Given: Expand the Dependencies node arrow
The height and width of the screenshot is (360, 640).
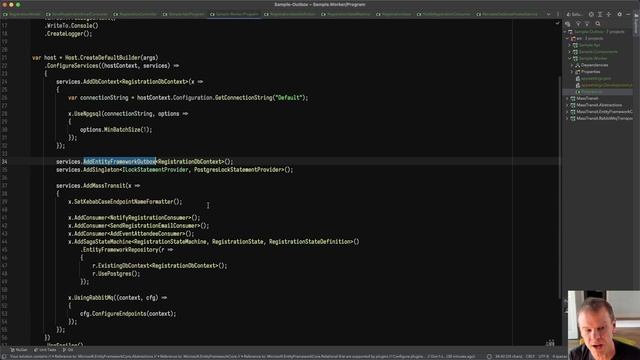Looking at the screenshot, I should pyautogui.click(x=573, y=65).
